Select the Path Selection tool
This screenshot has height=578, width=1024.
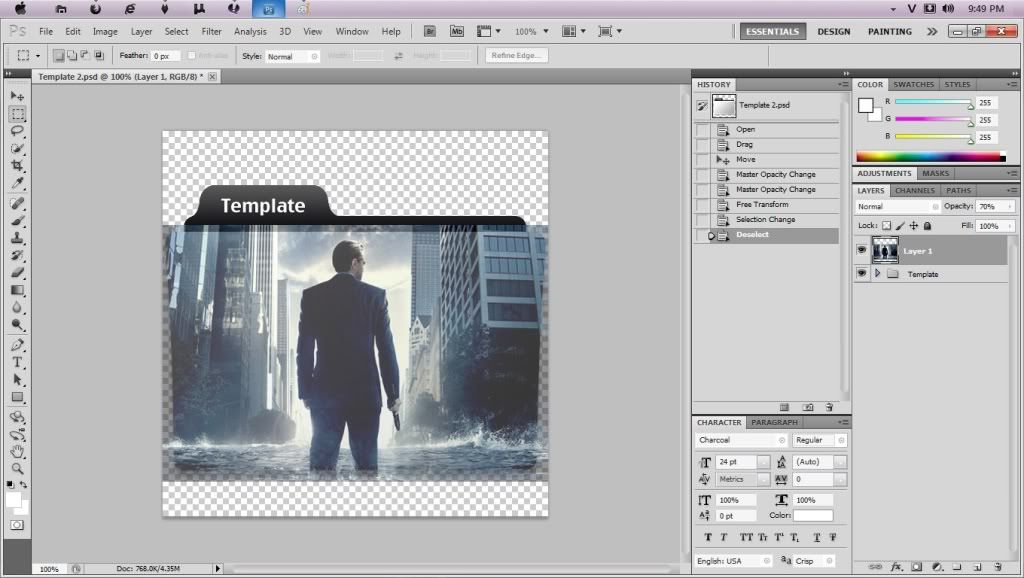pos(17,379)
